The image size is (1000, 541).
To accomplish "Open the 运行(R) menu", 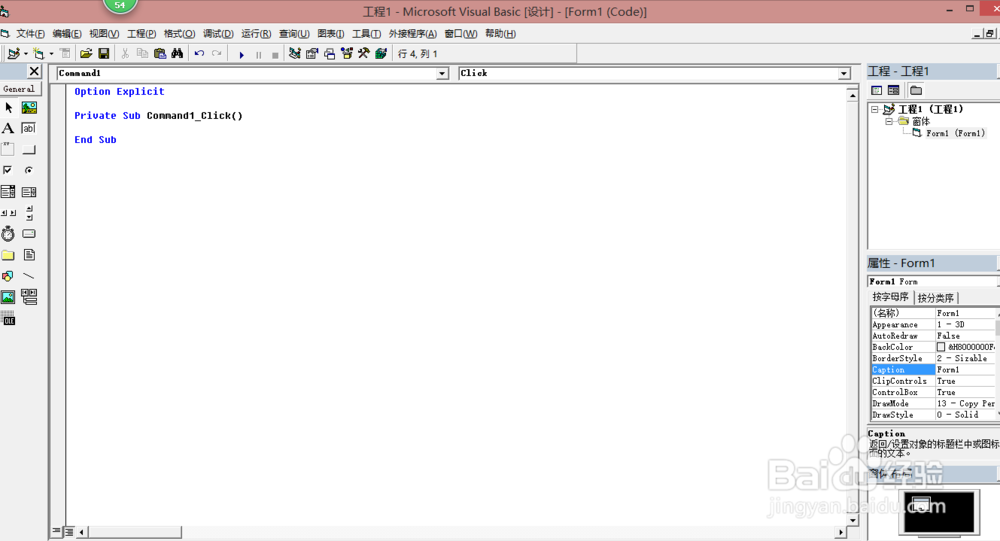I will point(256,34).
